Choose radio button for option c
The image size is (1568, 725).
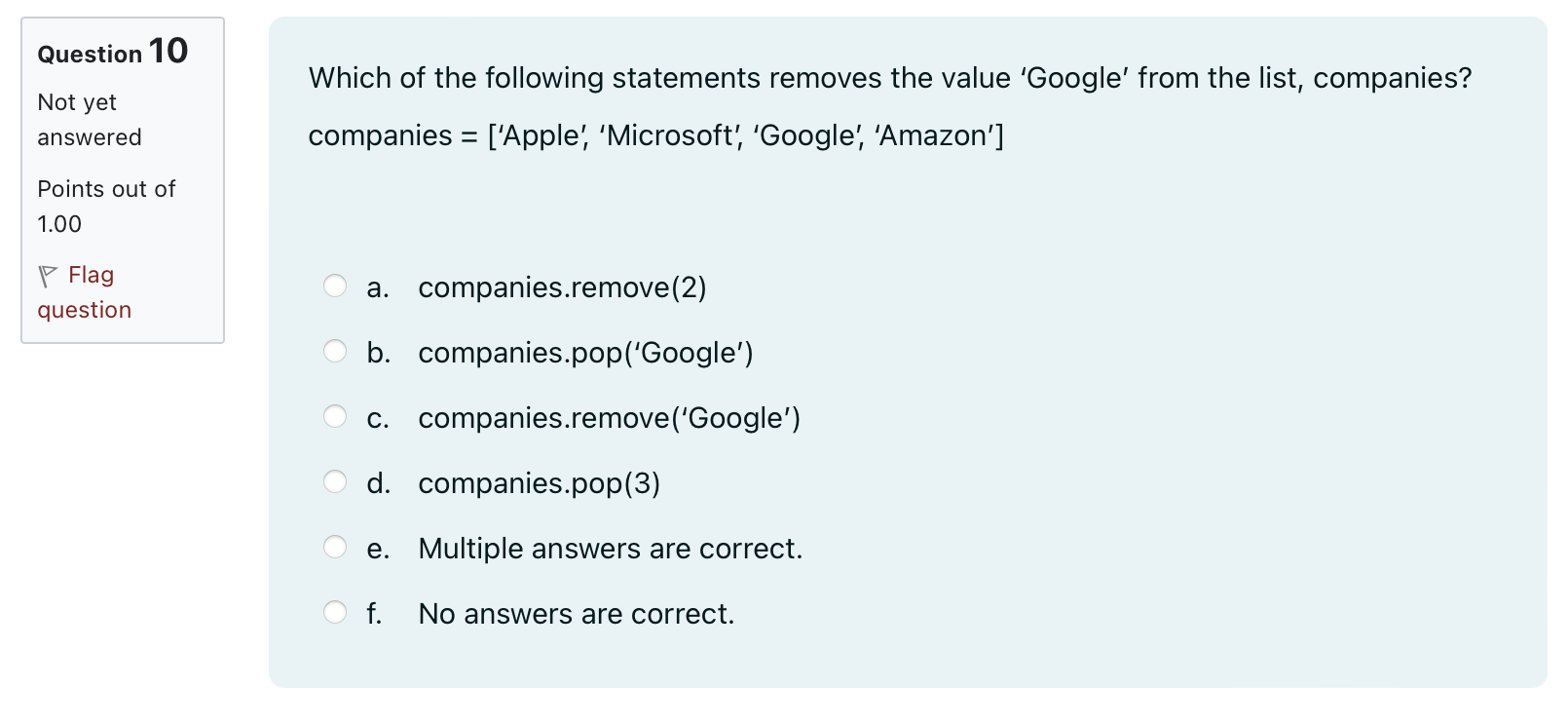(335, 416)
